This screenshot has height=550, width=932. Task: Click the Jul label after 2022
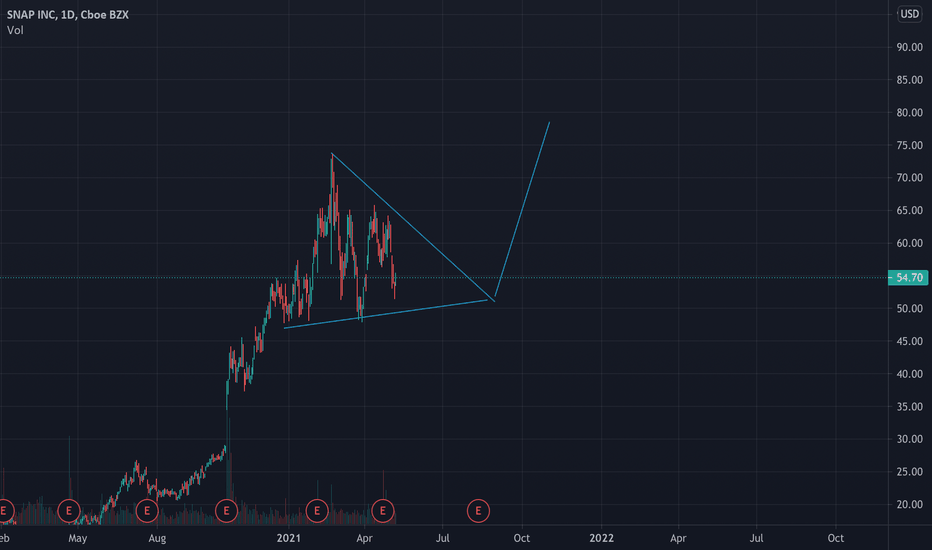click(756, 538)
